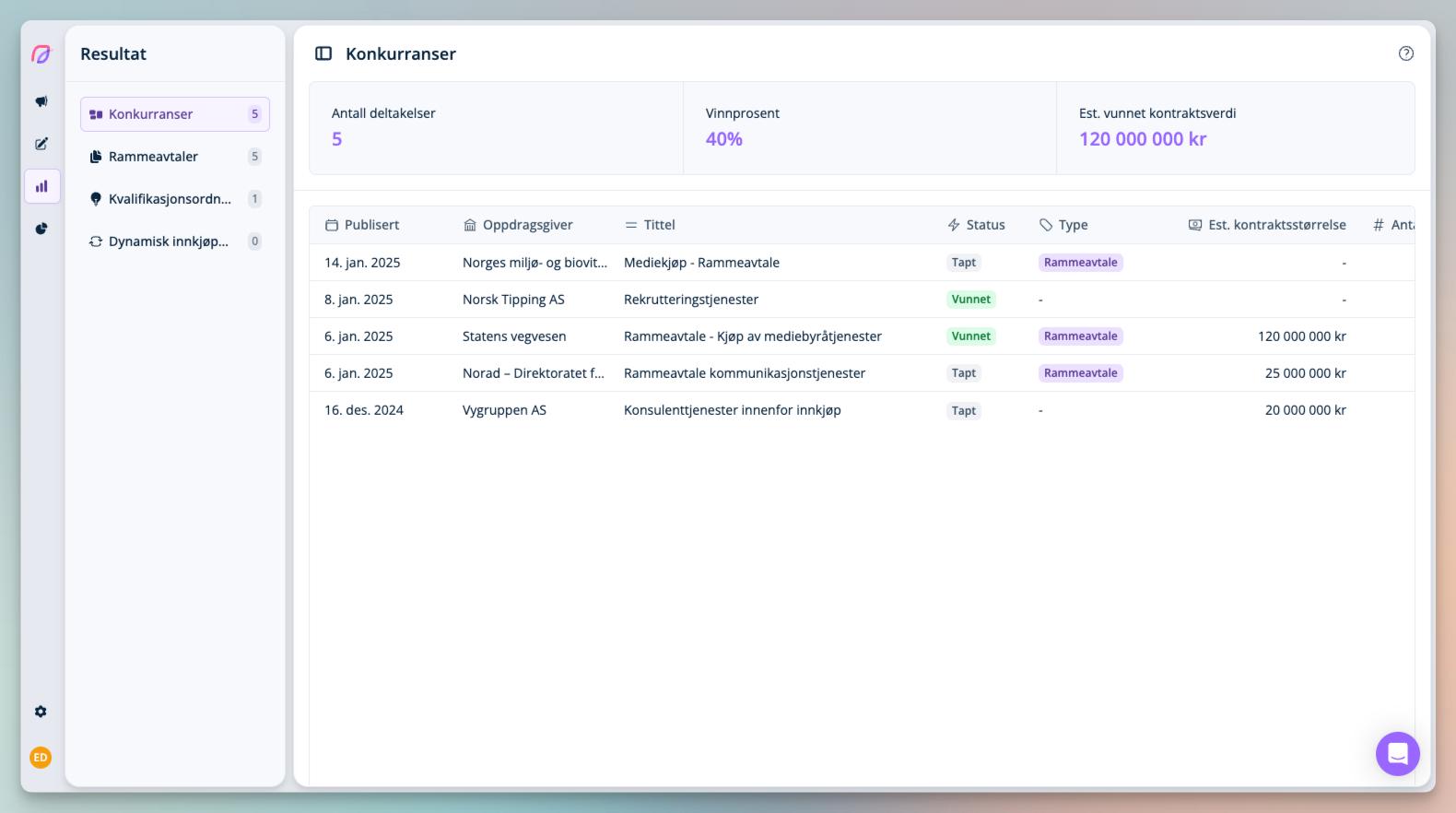Open Statens vegvesen competition row

coord(514,336)
